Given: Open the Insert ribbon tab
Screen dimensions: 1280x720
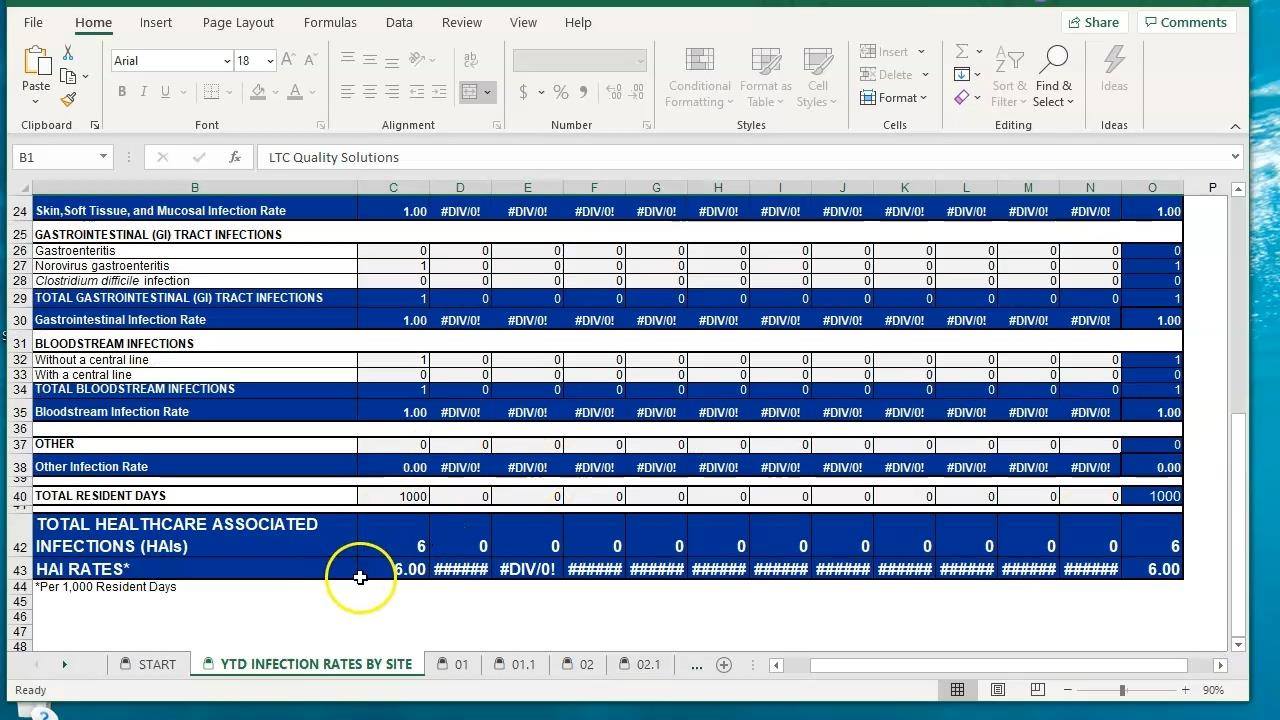Looking at the screenshot, I should pyautogui.click(x=156, y=22).
